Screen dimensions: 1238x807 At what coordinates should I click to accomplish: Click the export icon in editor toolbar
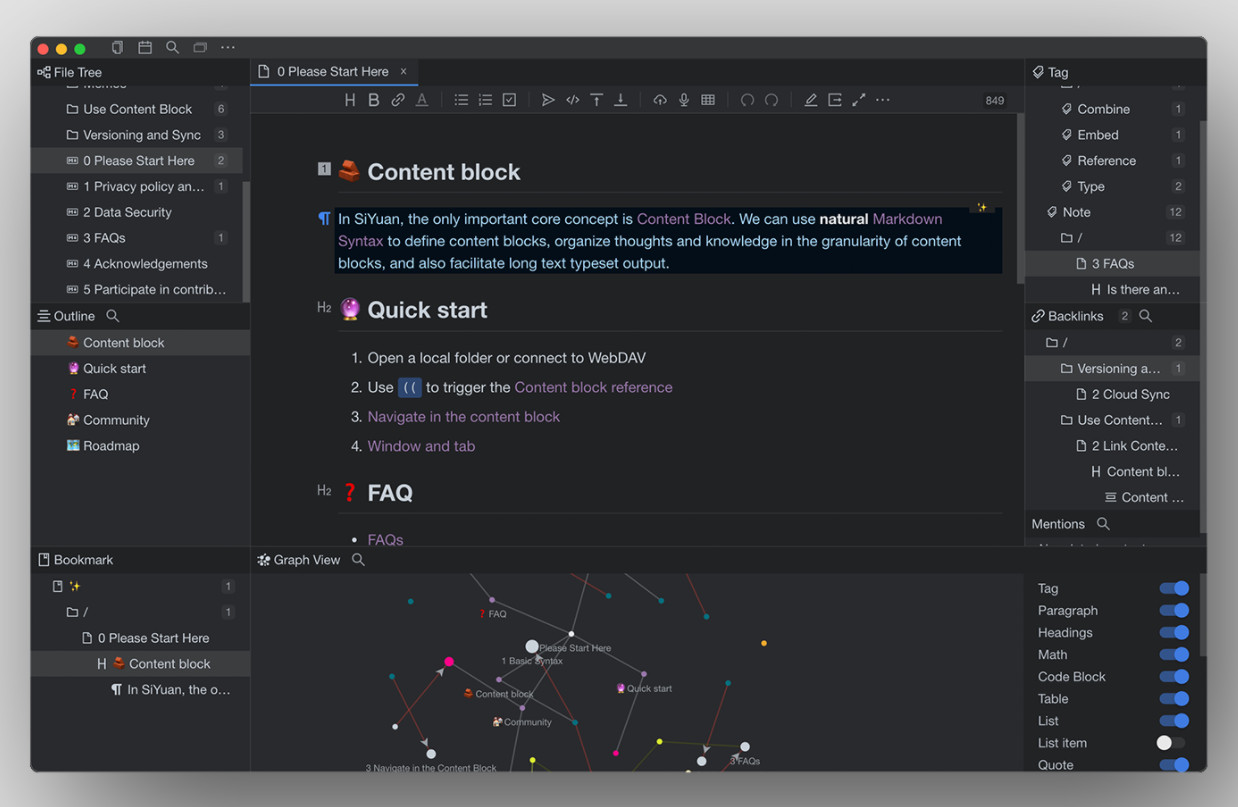point(835,100)
